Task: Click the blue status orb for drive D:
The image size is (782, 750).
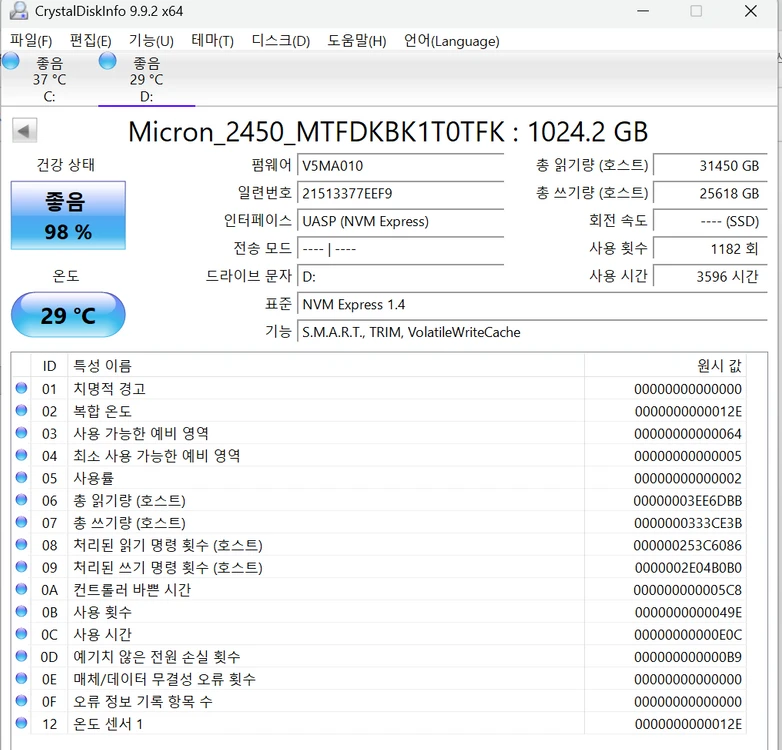Action: [107, 61]
